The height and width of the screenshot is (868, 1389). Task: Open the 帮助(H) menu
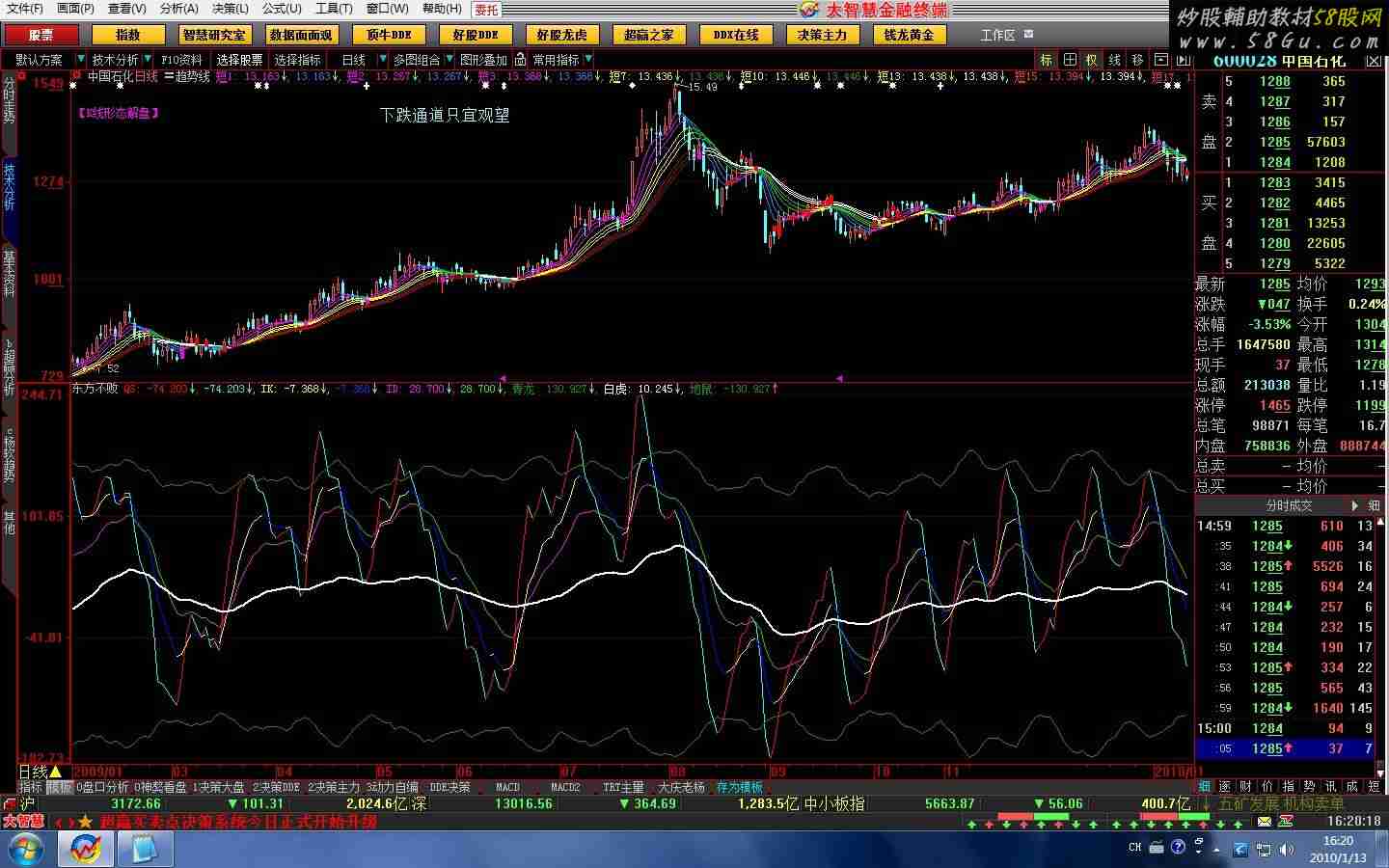(x=442, y=9)
